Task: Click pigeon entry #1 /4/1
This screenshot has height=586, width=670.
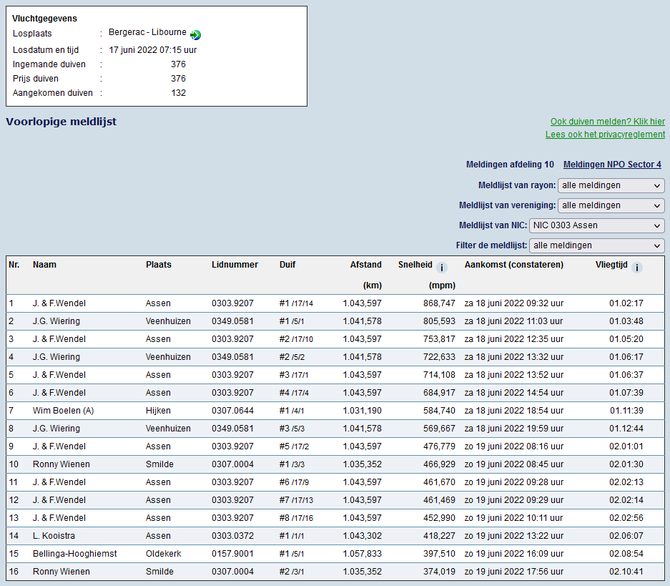Action: coord(291,411)
